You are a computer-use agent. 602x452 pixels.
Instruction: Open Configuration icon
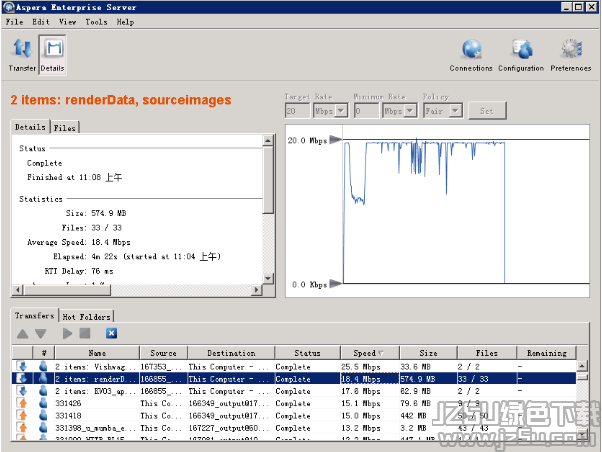click(521, 55)
